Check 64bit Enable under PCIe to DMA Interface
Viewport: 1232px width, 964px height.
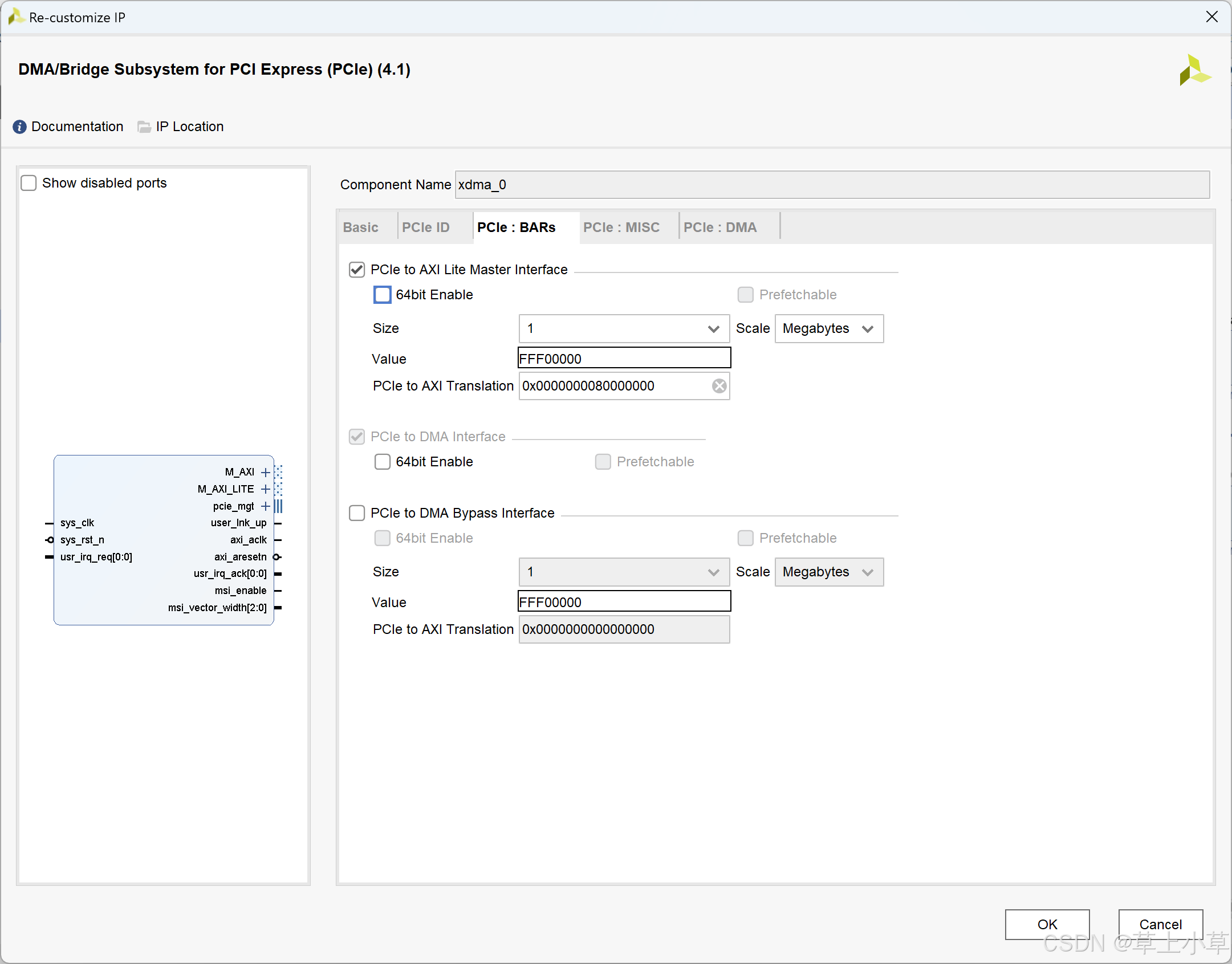coord(382,462)
